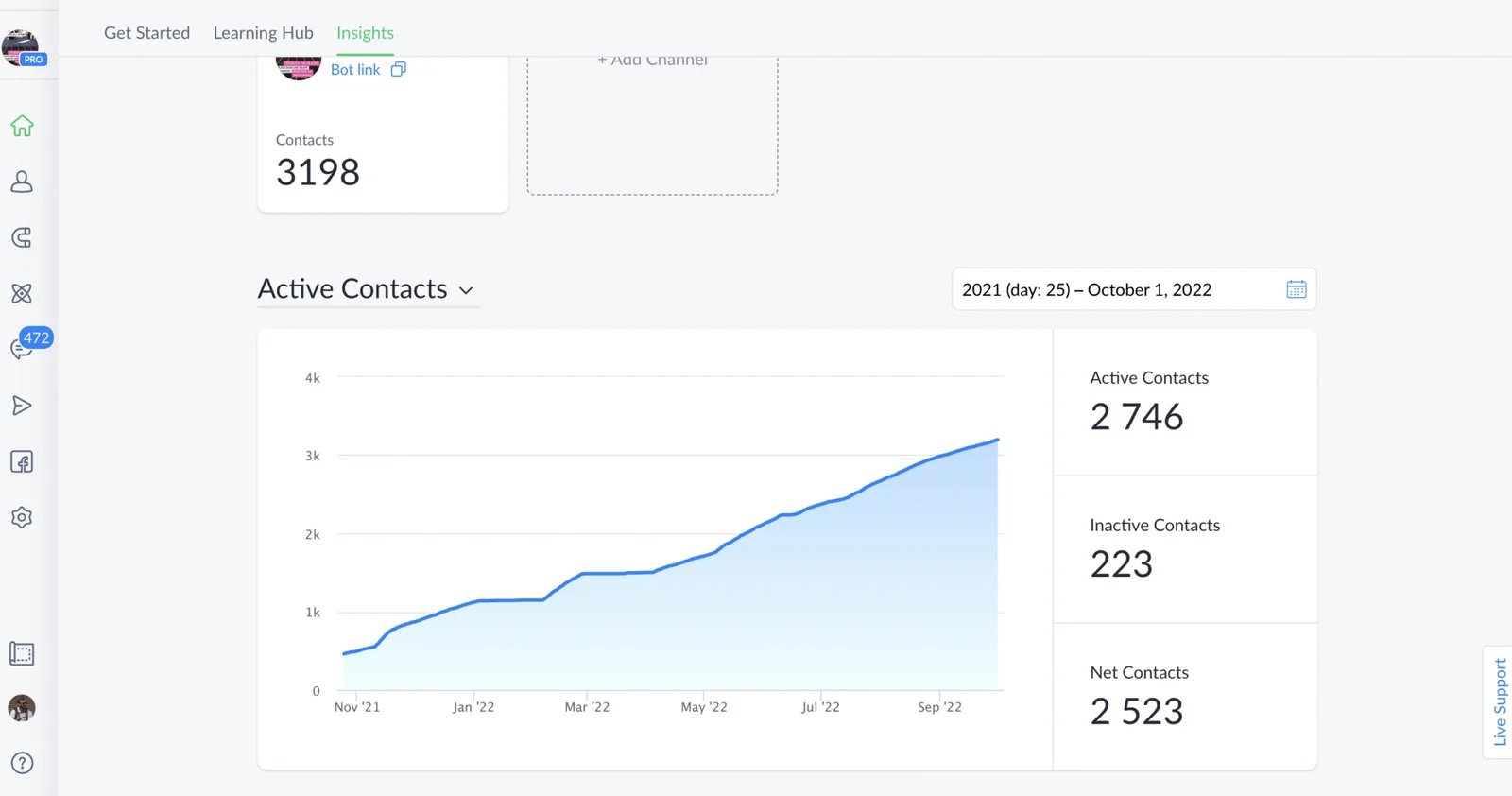Follow the Bot link hyperlink
Screen dimensions: 1512x796
(x=355, y=69)
